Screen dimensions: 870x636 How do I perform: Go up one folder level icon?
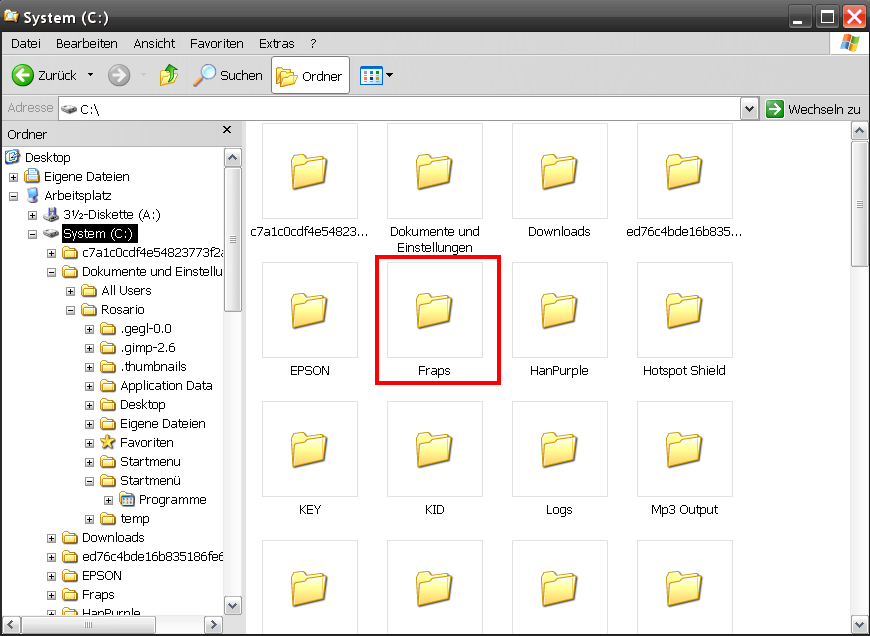pyautogui.click(x=169, y=75)
